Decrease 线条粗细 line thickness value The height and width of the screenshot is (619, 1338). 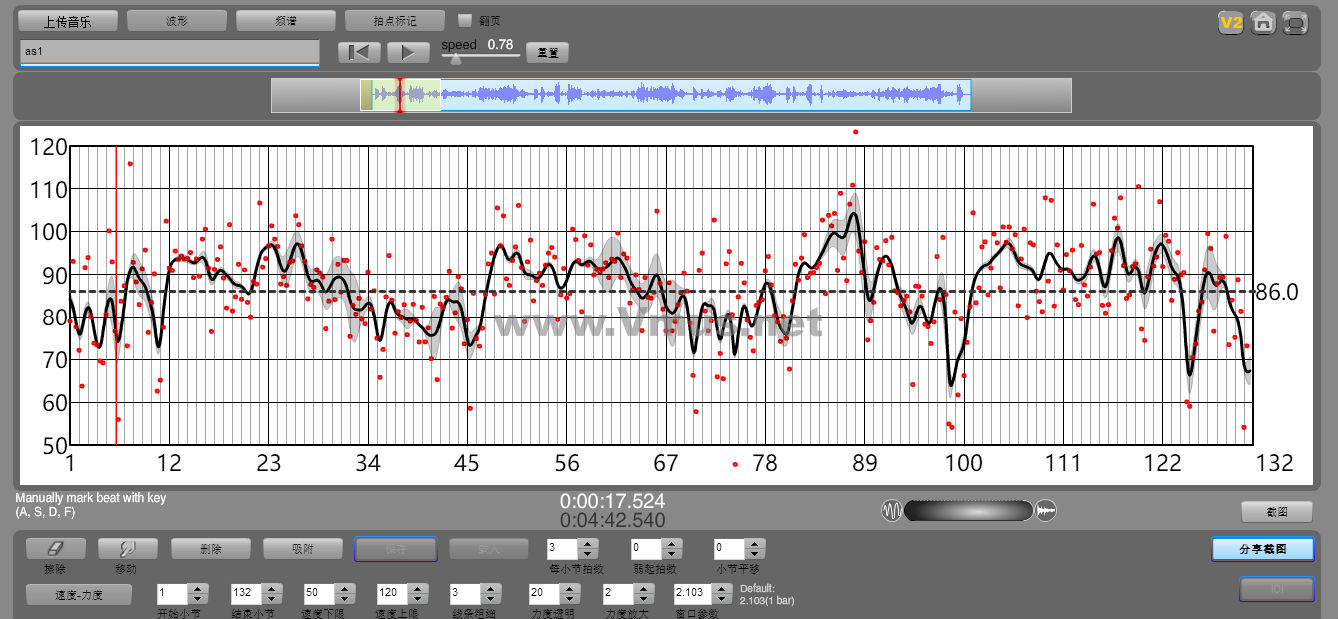492,598
